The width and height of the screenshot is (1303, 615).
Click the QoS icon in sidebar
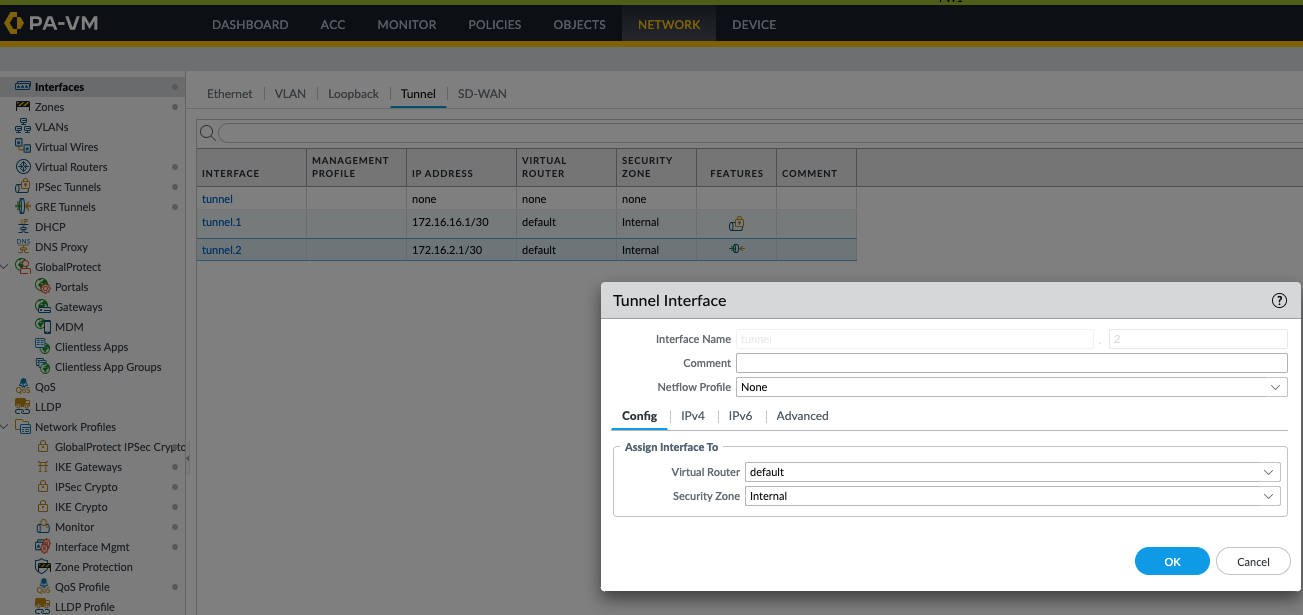23,387
